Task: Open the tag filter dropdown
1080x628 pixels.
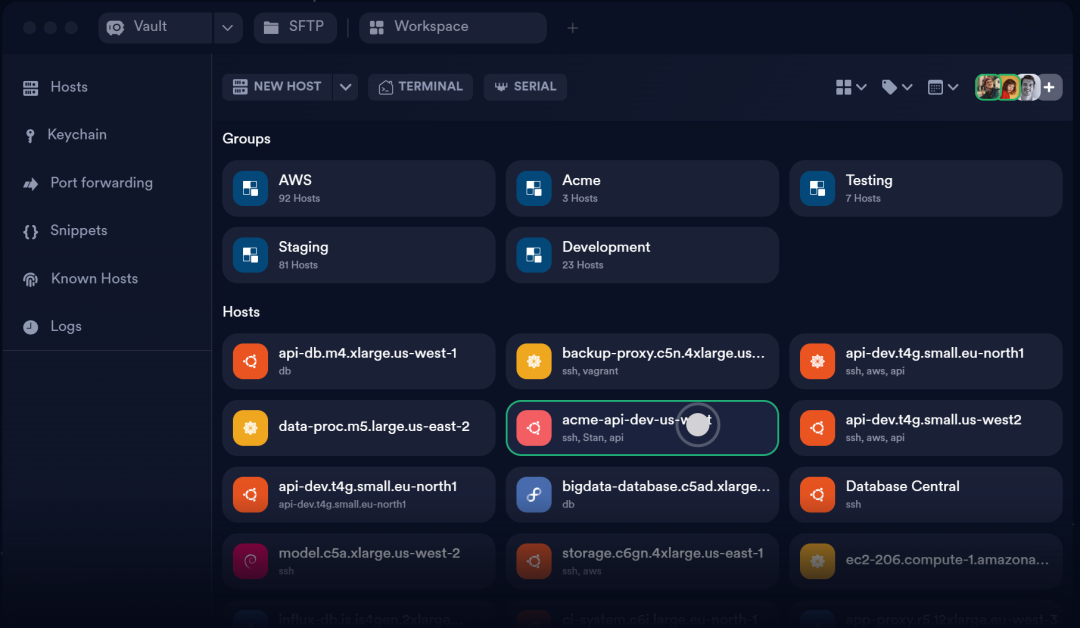Action: click(x=897, y=87)
